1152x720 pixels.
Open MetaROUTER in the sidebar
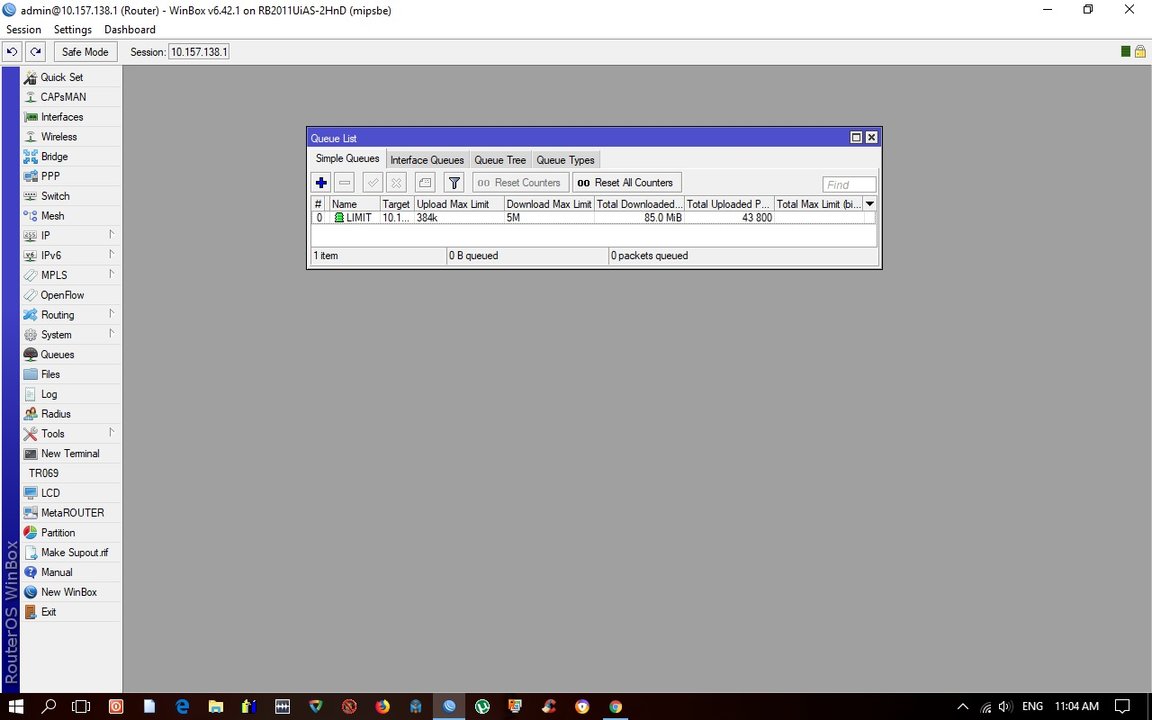[x=71, y=514]
